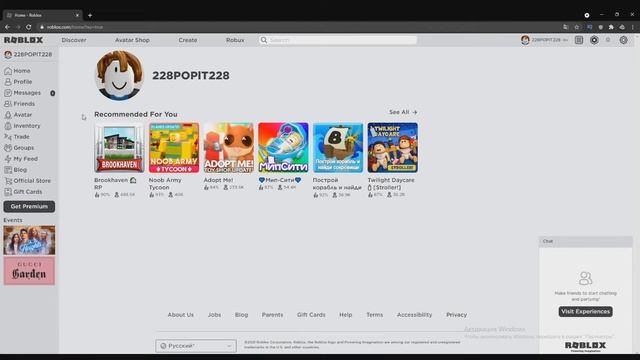The image size is (640, 360).
Task: Click the Roblox logo in the header
Action: 23,40
